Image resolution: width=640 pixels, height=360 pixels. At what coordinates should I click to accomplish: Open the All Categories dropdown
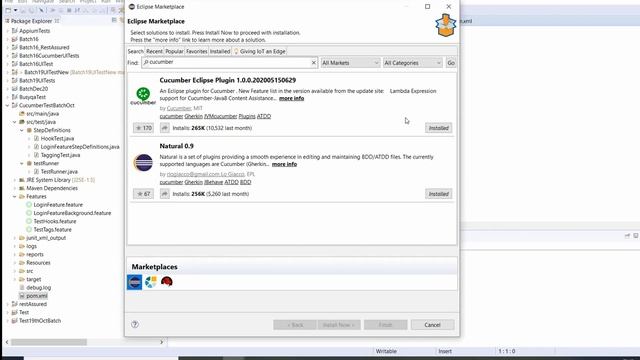(x=413, y=63)
